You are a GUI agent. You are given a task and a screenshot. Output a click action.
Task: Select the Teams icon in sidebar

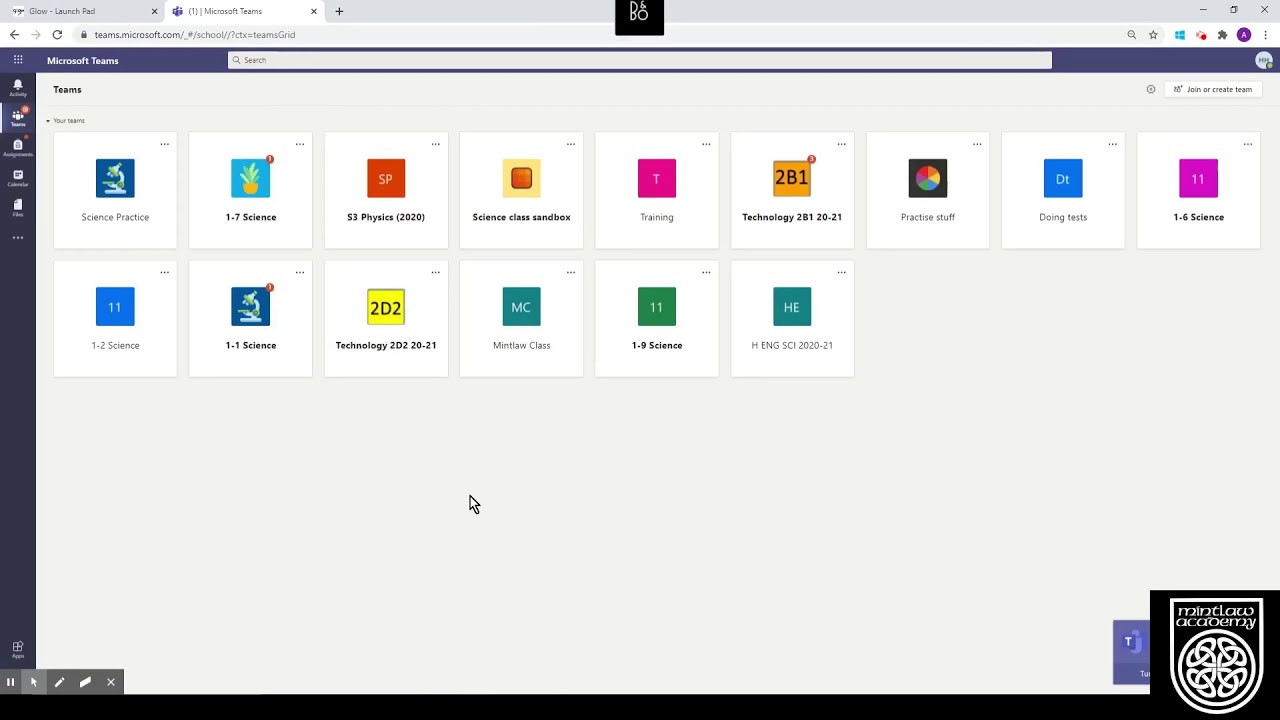18,118
